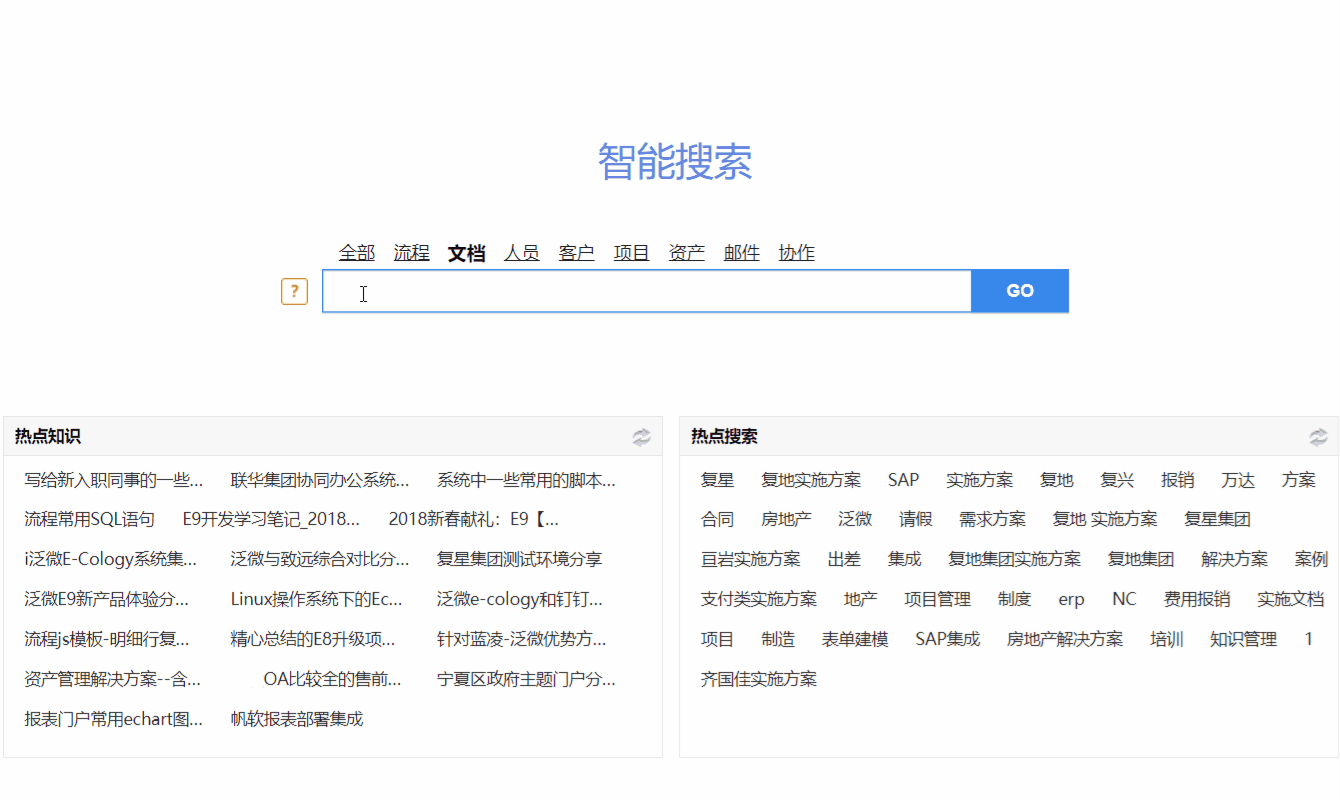The height and width of the screenshot is (800, 1340).
Task: Open 泛微E9新产品体验分... article
Action: click(107, 600)
